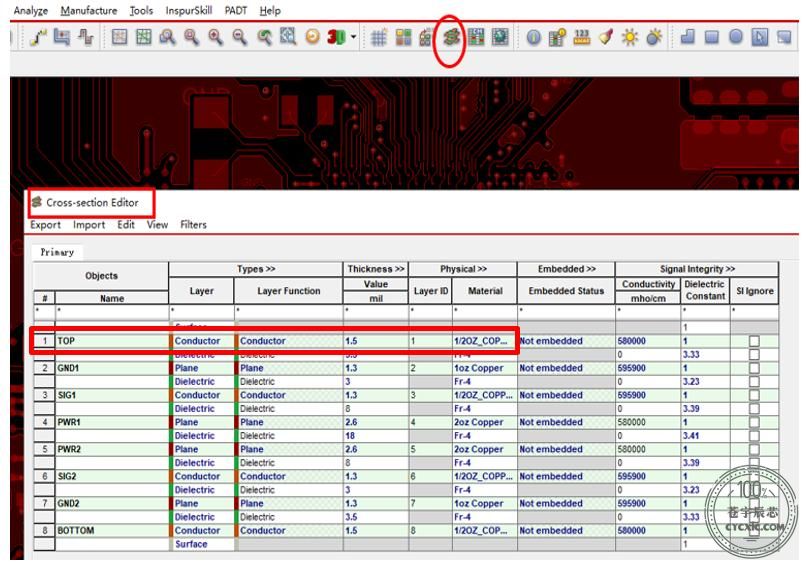Toggle SI Ignore checkbox for PWR1 layer

(x=754, y=422)
